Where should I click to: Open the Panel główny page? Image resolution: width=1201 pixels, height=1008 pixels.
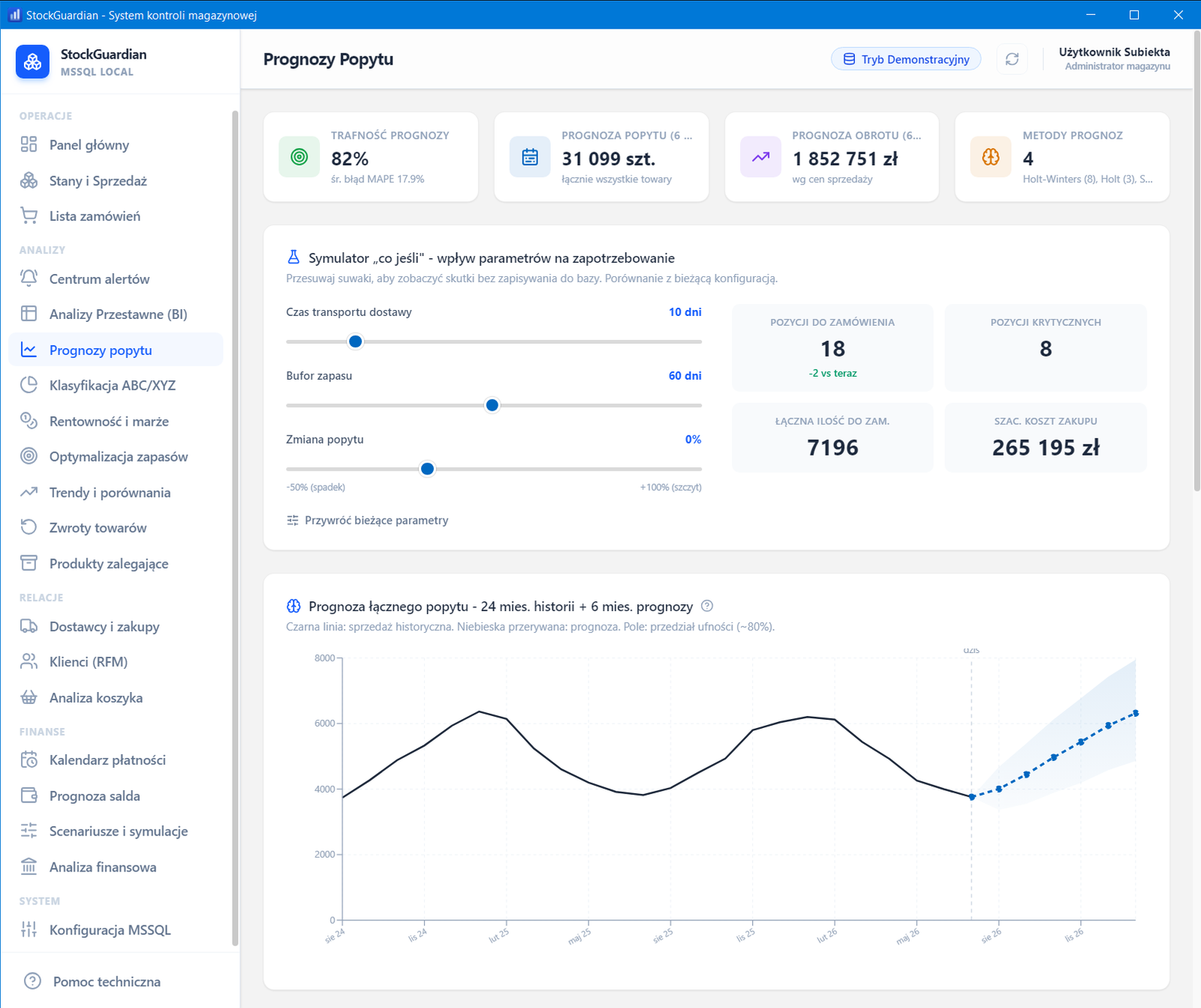pos(116,144)
